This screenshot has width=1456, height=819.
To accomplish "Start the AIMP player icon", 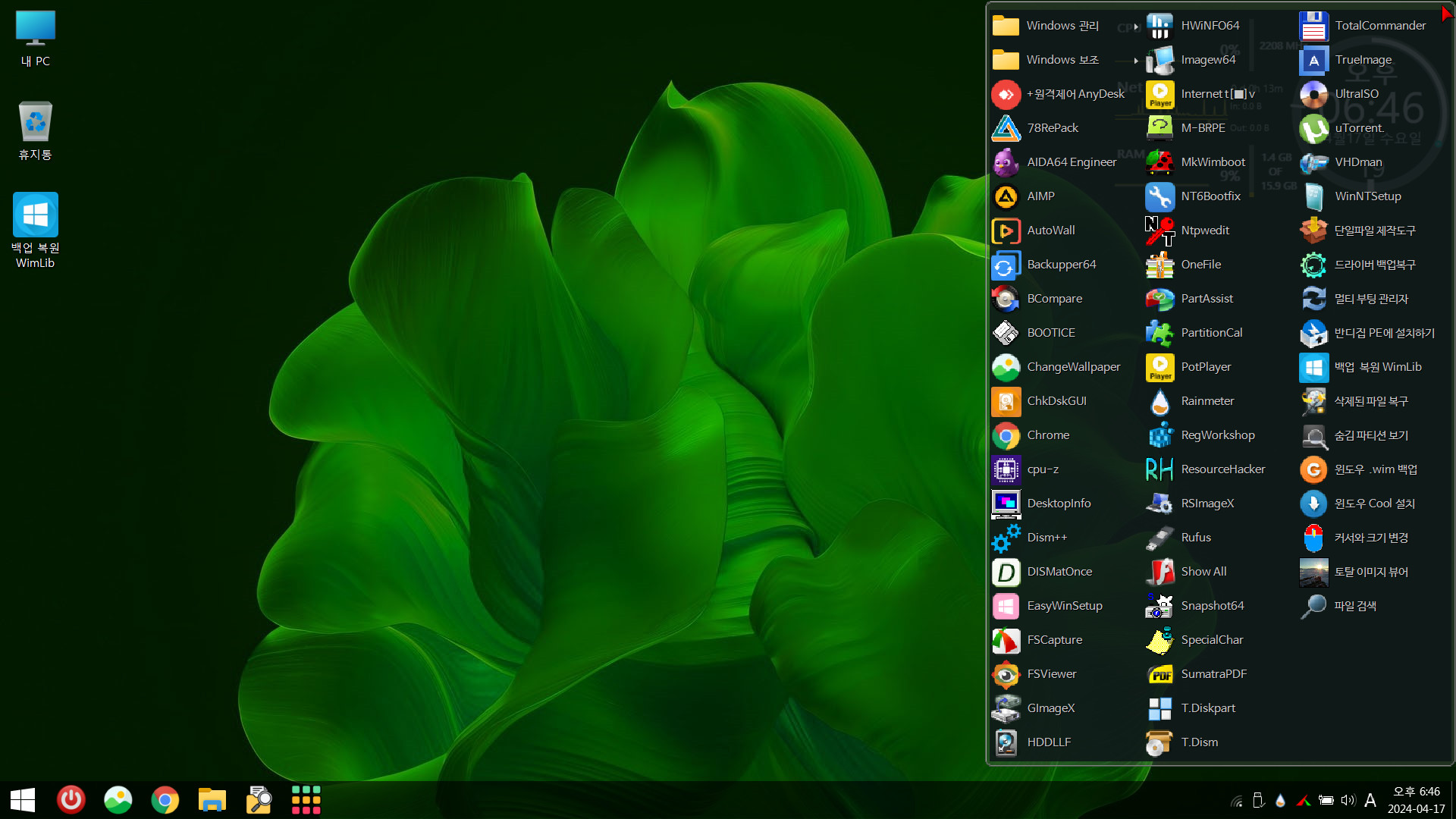I will point(1006,196).
